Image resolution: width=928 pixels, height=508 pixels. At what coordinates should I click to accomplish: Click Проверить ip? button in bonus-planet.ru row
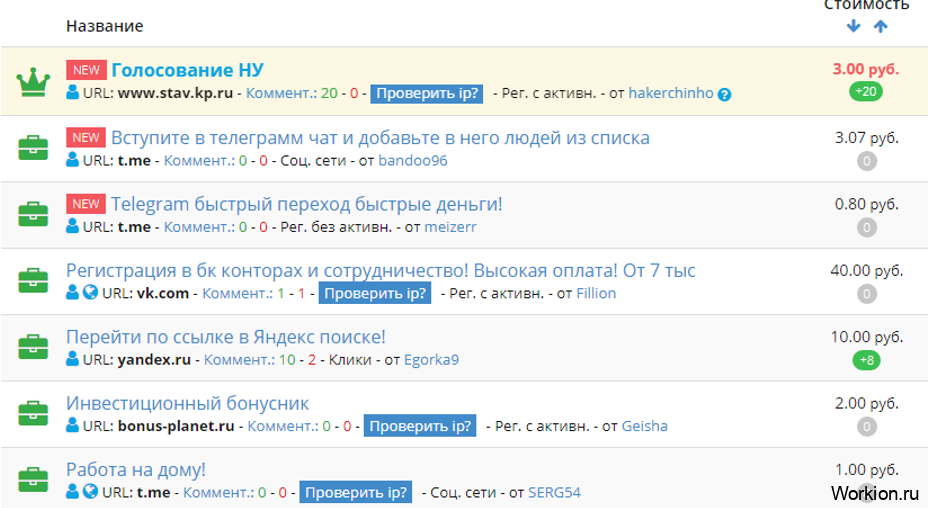pyautogui.click(x=420, y=426)
